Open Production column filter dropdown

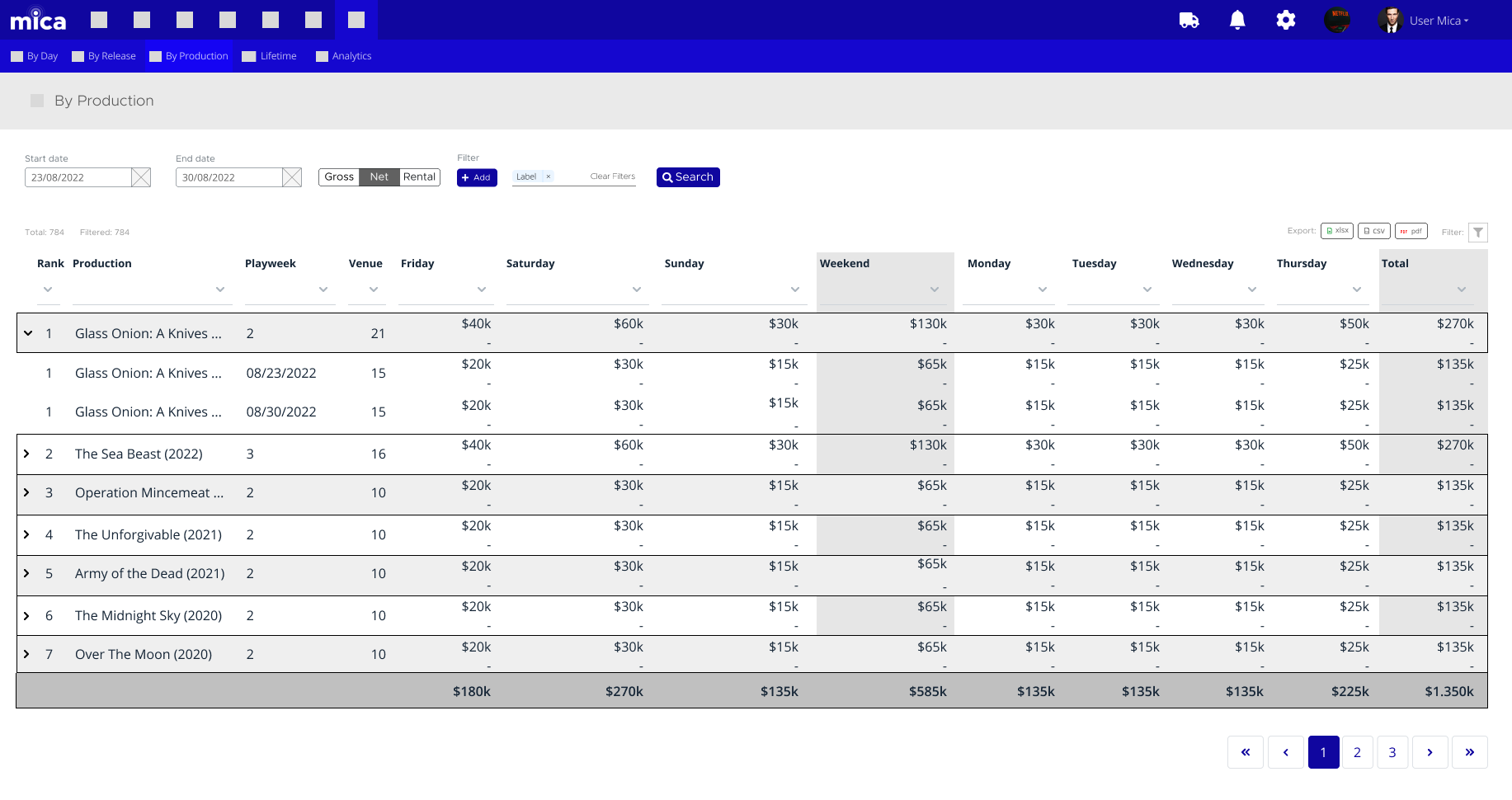pyautogui.click(x=220, y=289)
